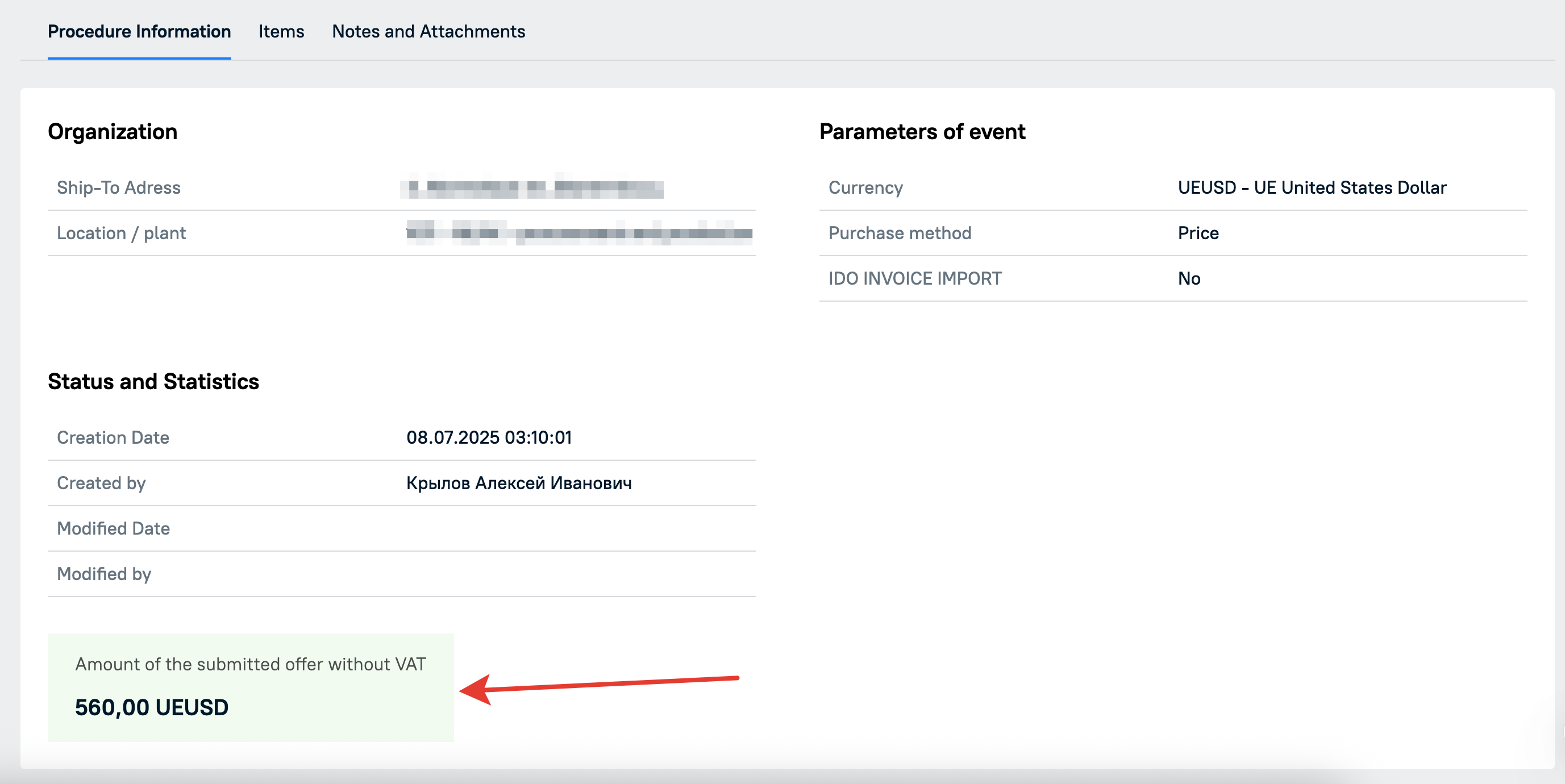Screen dimensions: 1565x784
Task: Click the Ship-To Adress label
Action: tap(118, 187)
